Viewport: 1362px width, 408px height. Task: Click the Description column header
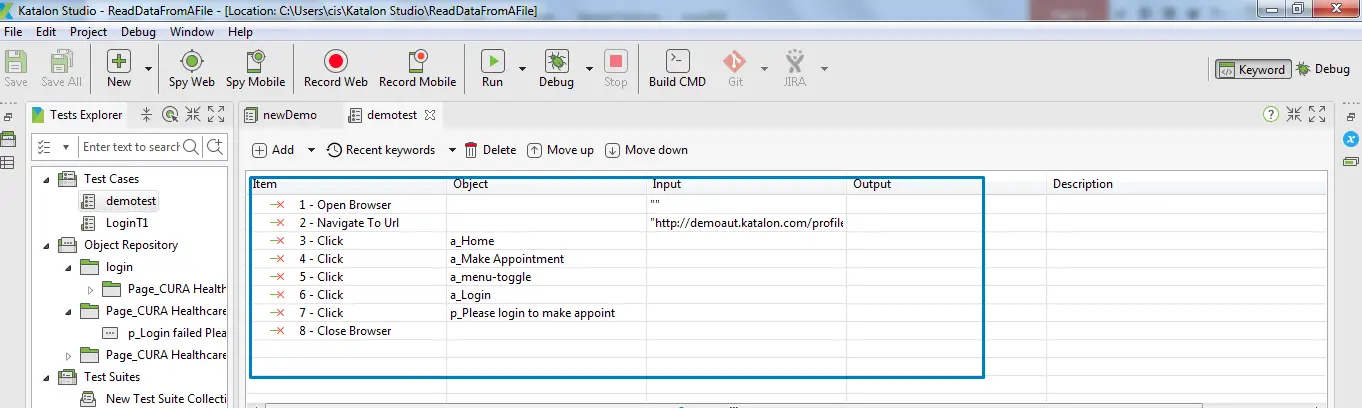[x=1083, y=184]
